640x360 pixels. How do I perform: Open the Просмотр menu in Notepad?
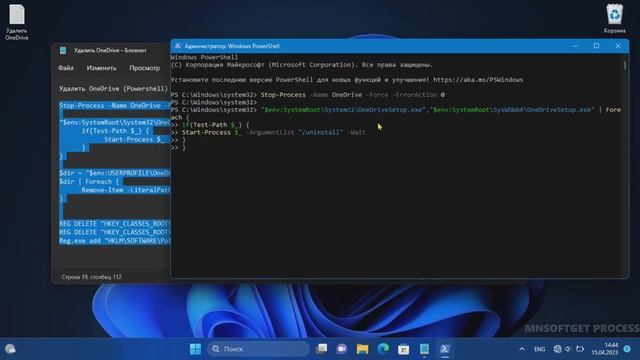click(x=144, y=68)
